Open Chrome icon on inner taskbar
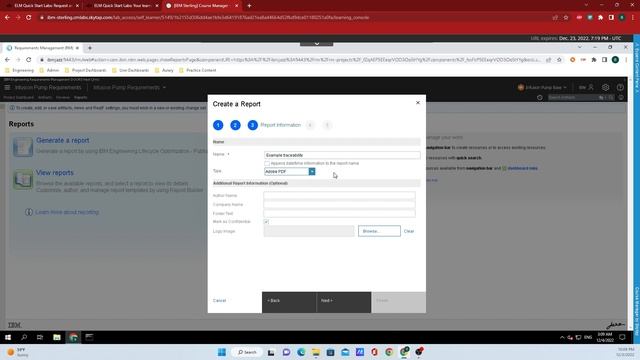This screenshot has width=640, height=360. [73, 337]
